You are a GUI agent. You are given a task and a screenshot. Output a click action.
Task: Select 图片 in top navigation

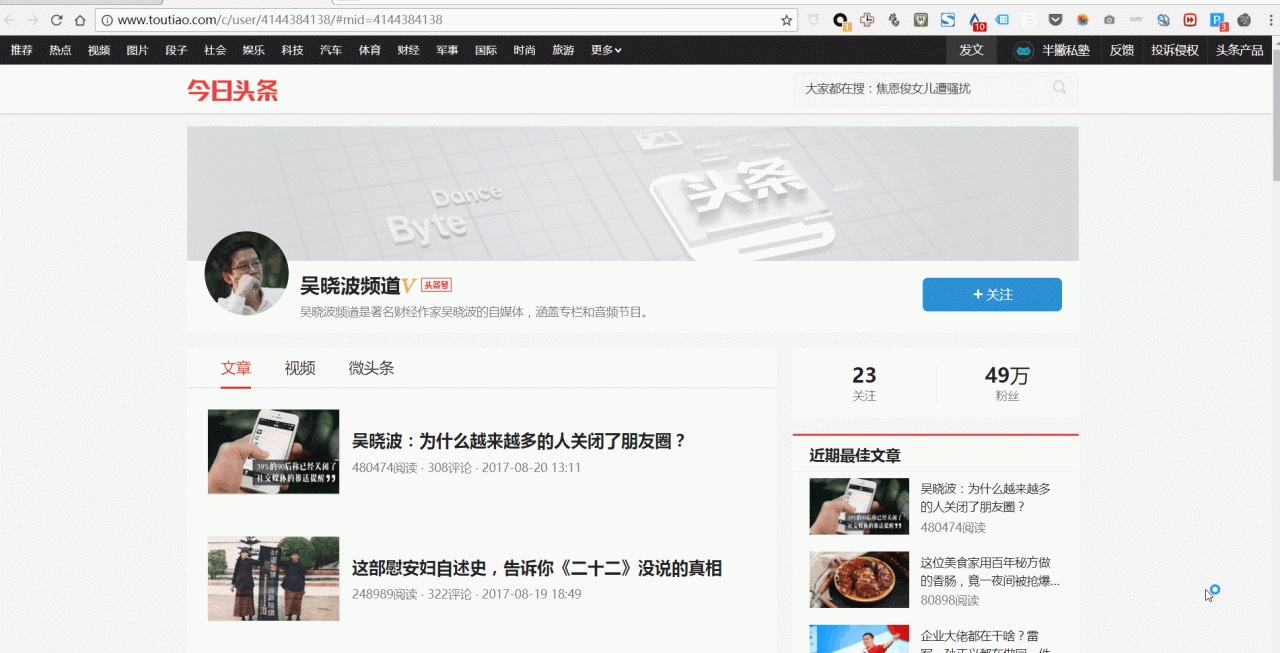tap(138, 50)
